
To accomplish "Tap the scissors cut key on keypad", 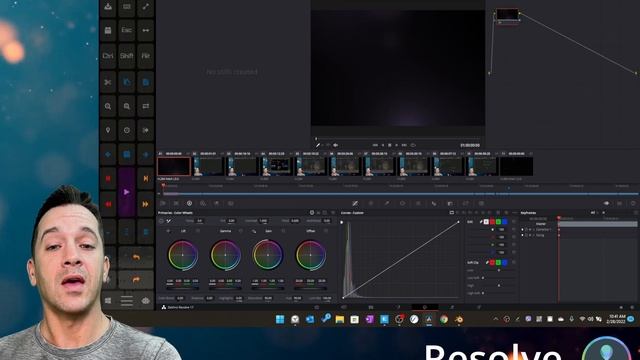I will click(x=108, y=82).
